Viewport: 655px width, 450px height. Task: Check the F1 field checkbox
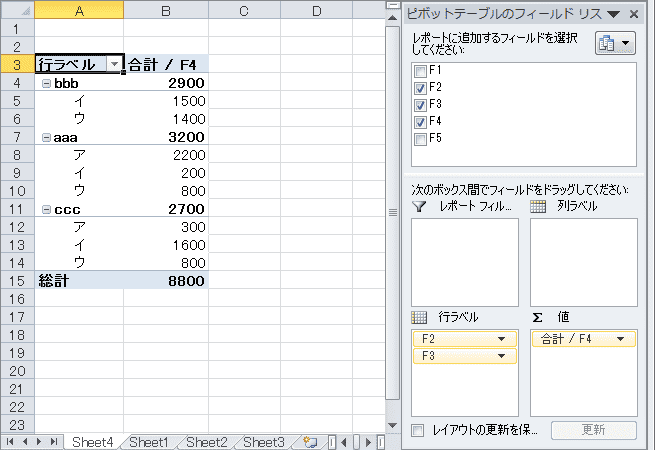click(x=420, y=71)
